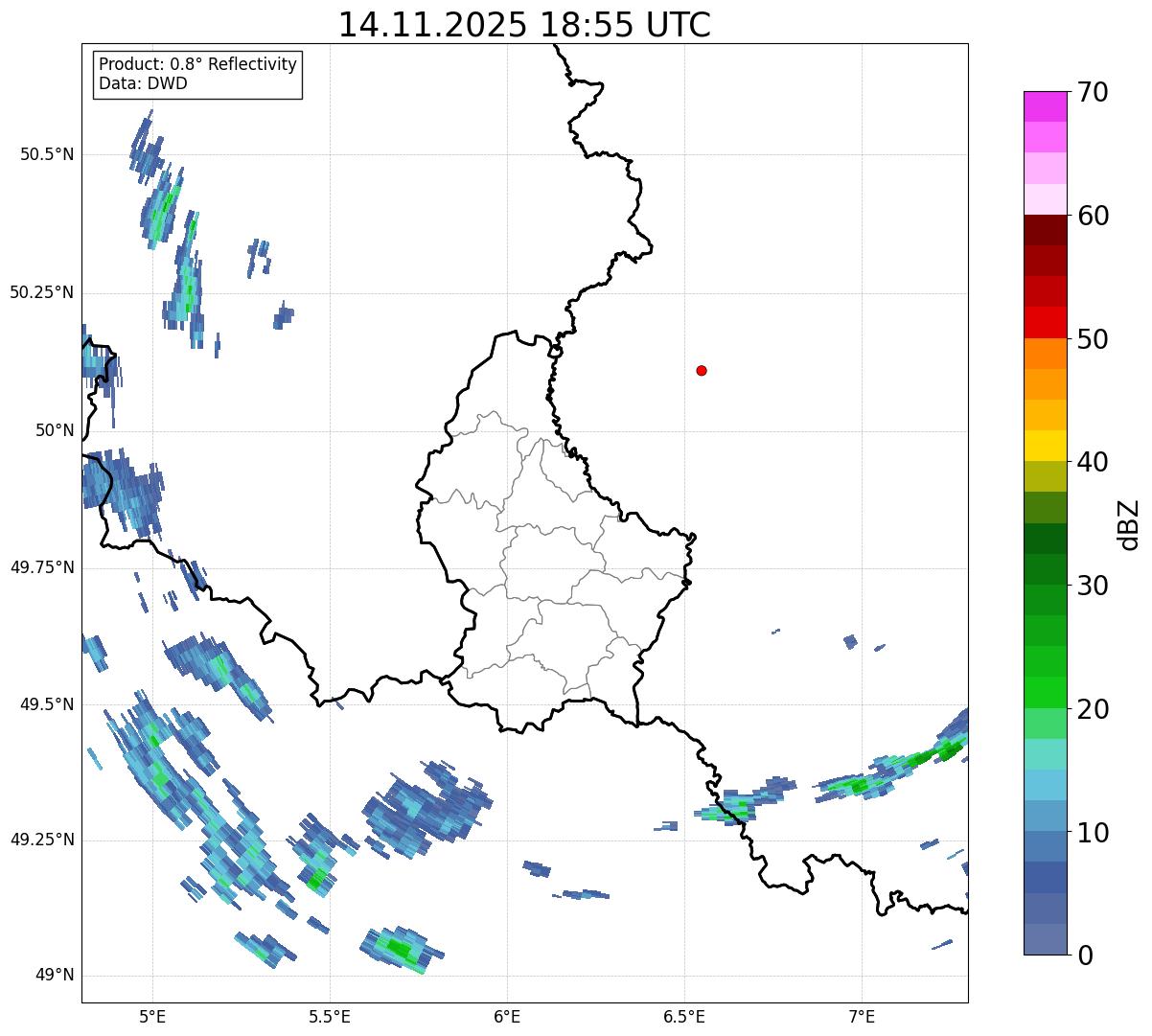Click the bright red 50 dBZ colorbar segment
The height and width of the screenshot is (1036, 1152).
(x=1045, y=322)
